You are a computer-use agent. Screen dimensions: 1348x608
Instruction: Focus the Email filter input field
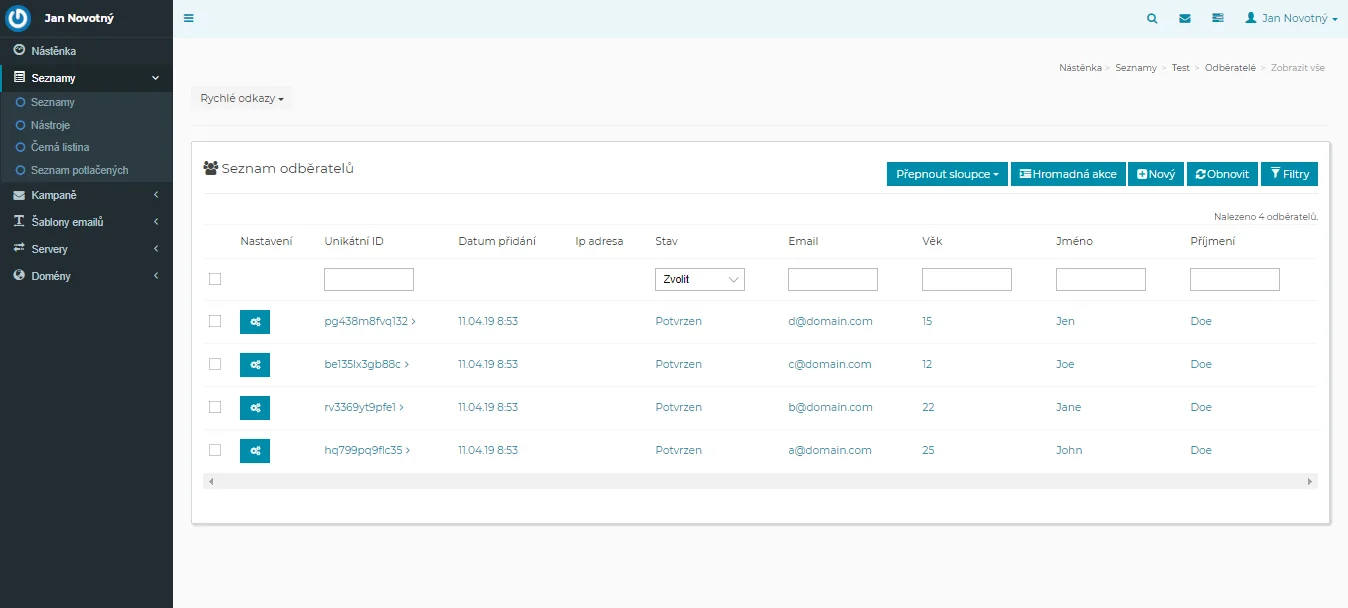click(x=832, y=280)
